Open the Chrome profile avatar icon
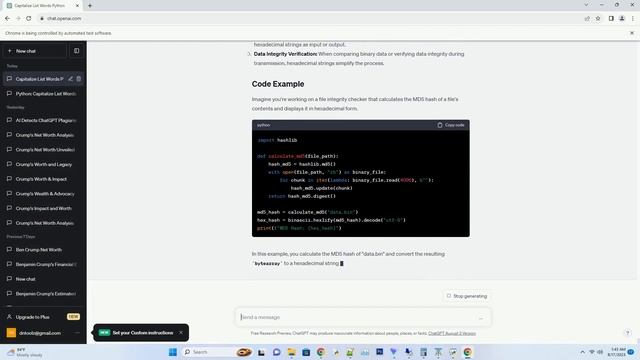This screenshot has height=360, width=640. click(622, 18)
